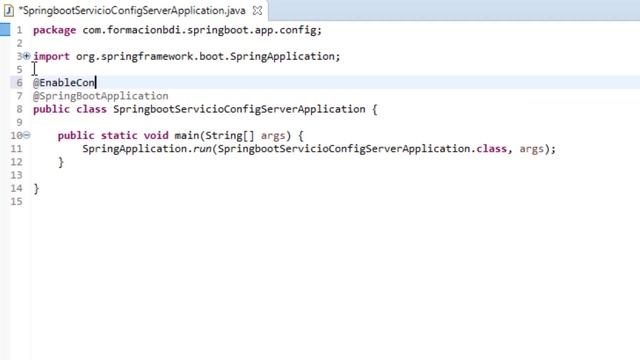Click line number 6 in the gutter

point(19,82)
